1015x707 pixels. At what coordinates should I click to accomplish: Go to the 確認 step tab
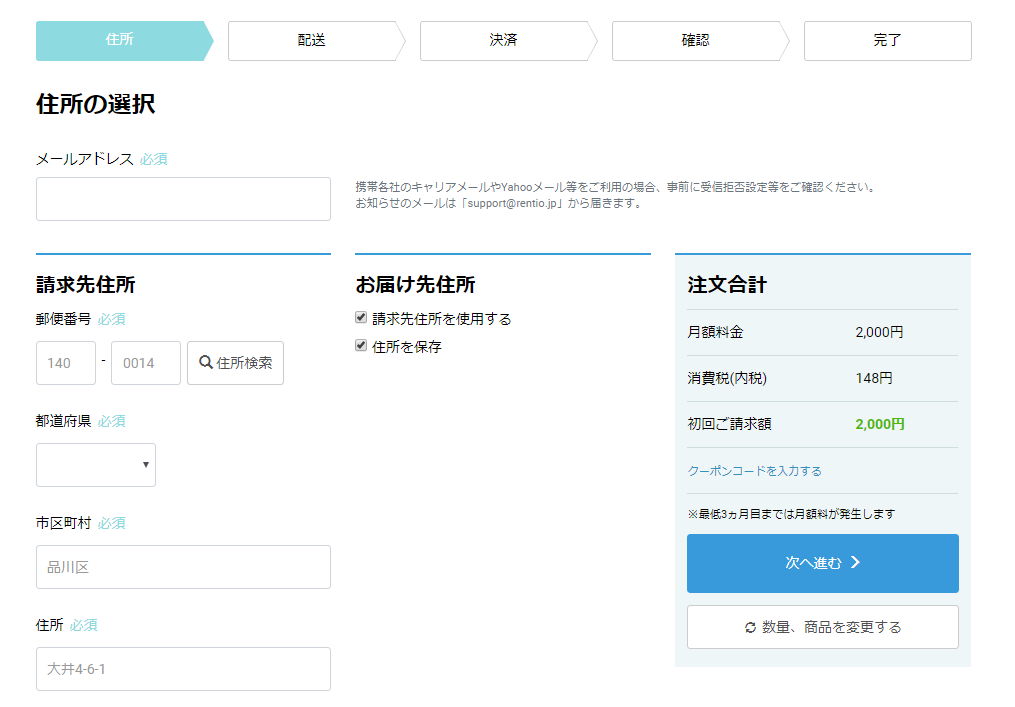[700, 41]
